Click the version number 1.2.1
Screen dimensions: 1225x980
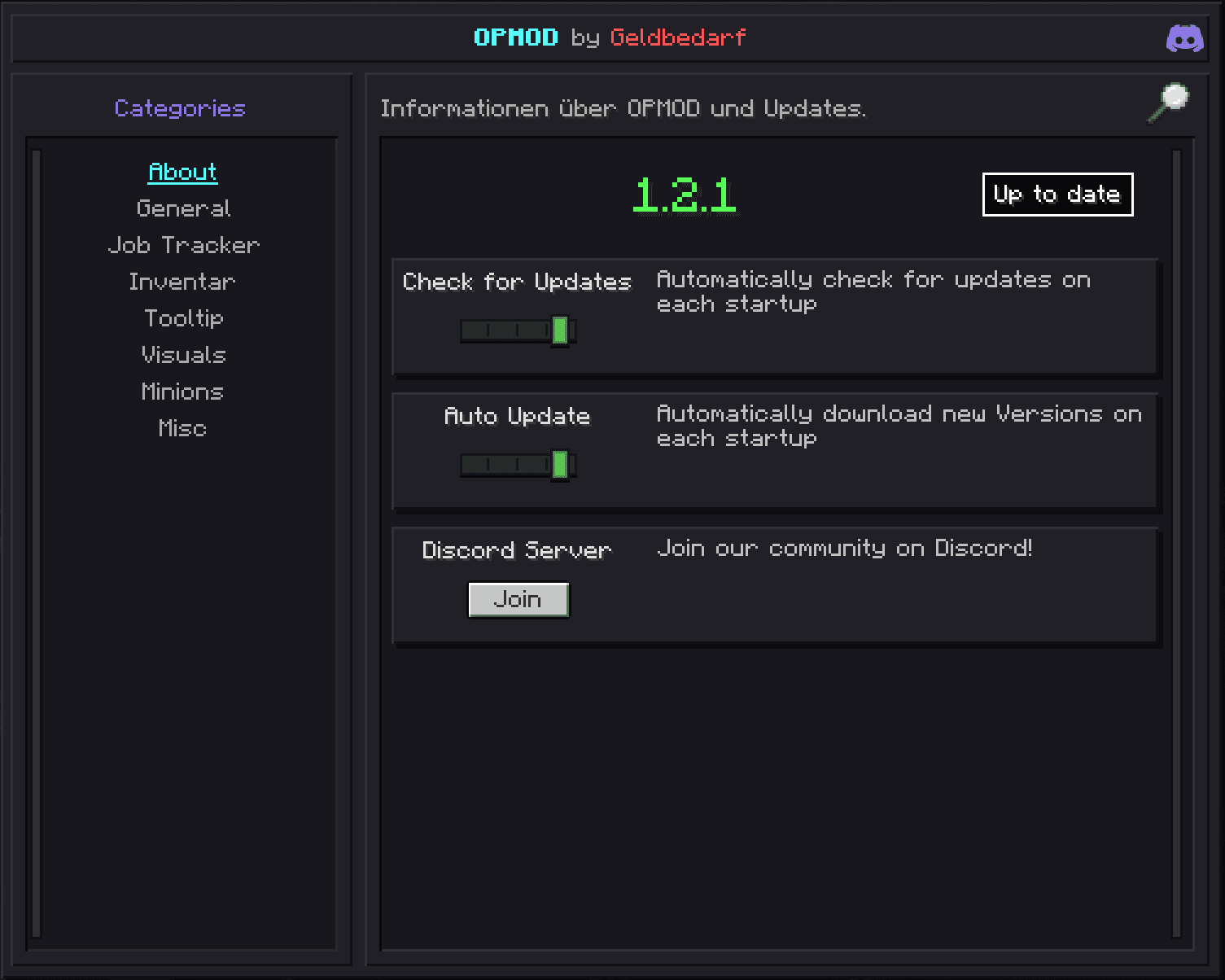(x=685, y=195)
